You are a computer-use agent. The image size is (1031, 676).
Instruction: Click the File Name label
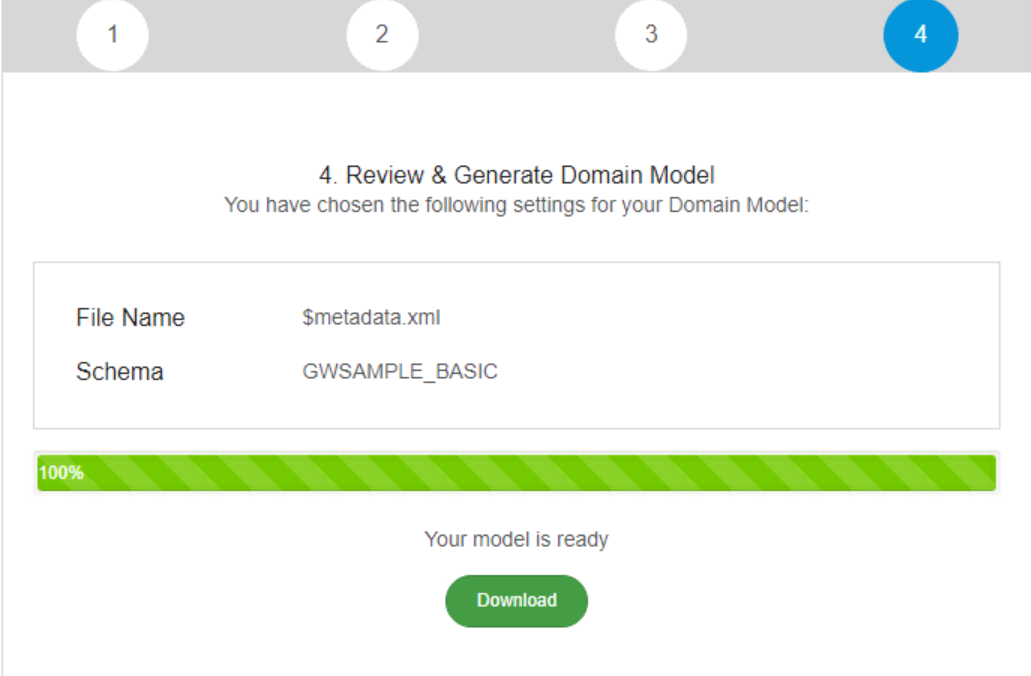[x=130, y=318]
